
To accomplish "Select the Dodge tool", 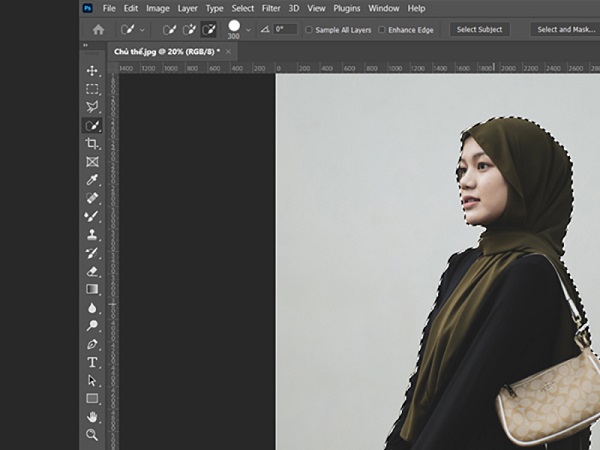I will [x=92, y=326].
